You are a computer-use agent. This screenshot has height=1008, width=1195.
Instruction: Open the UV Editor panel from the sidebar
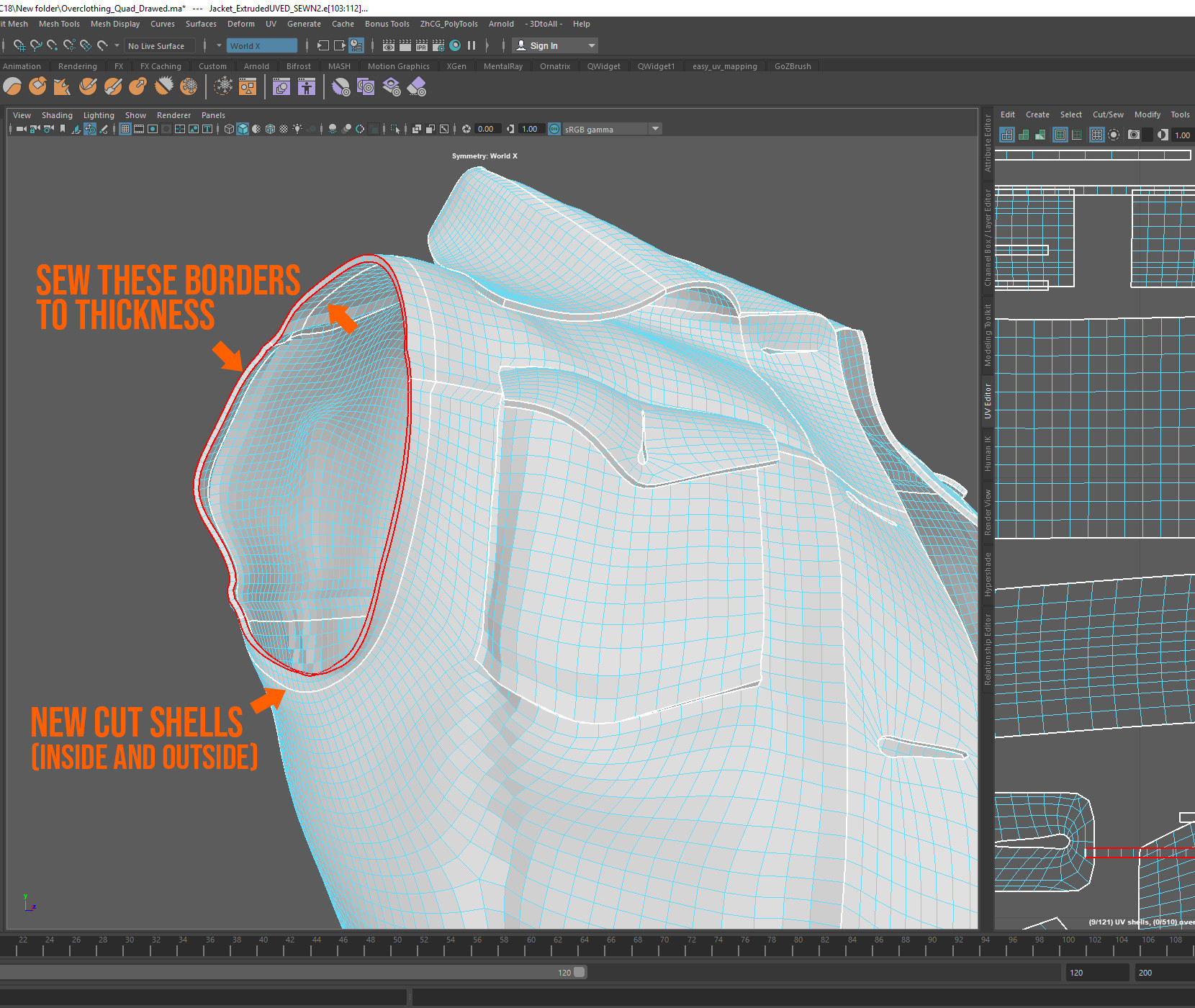pyautogui.click(x=988, y=400)
